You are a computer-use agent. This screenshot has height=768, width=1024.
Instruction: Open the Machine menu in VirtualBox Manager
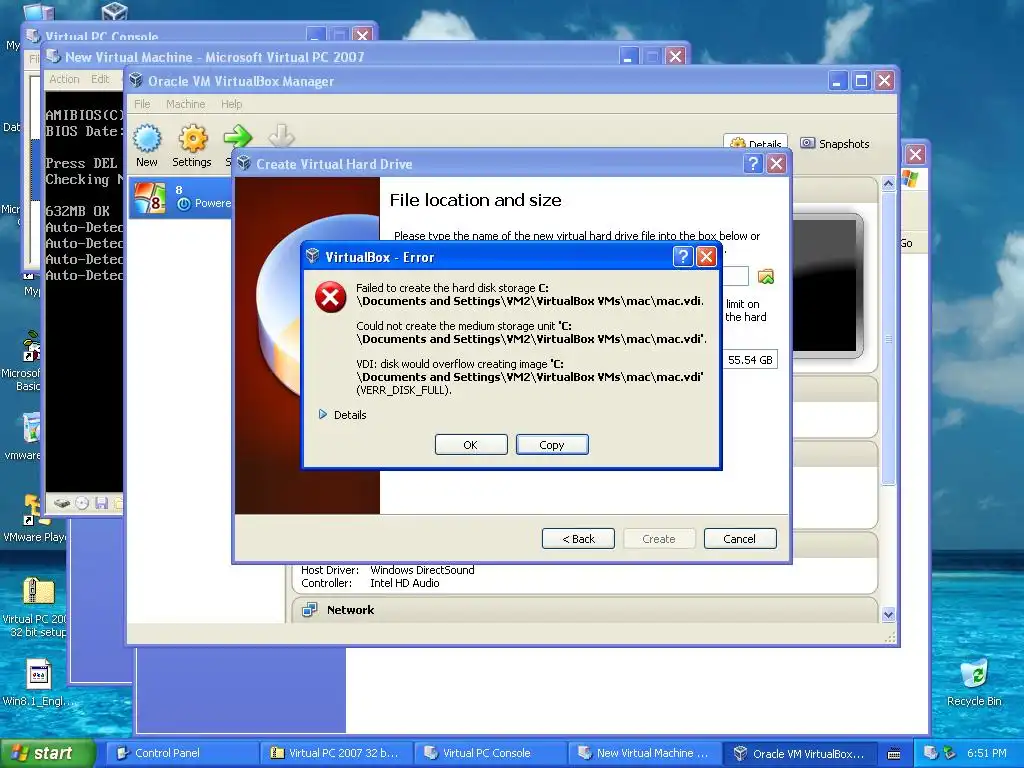(x=185, y=104)
